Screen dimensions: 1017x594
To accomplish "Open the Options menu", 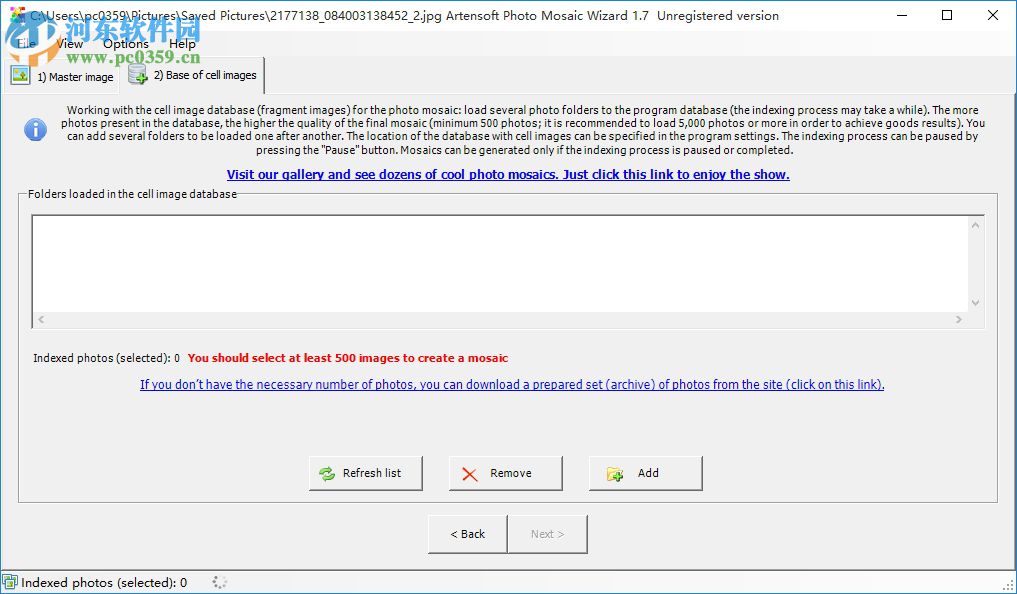I will click(125, 43).
